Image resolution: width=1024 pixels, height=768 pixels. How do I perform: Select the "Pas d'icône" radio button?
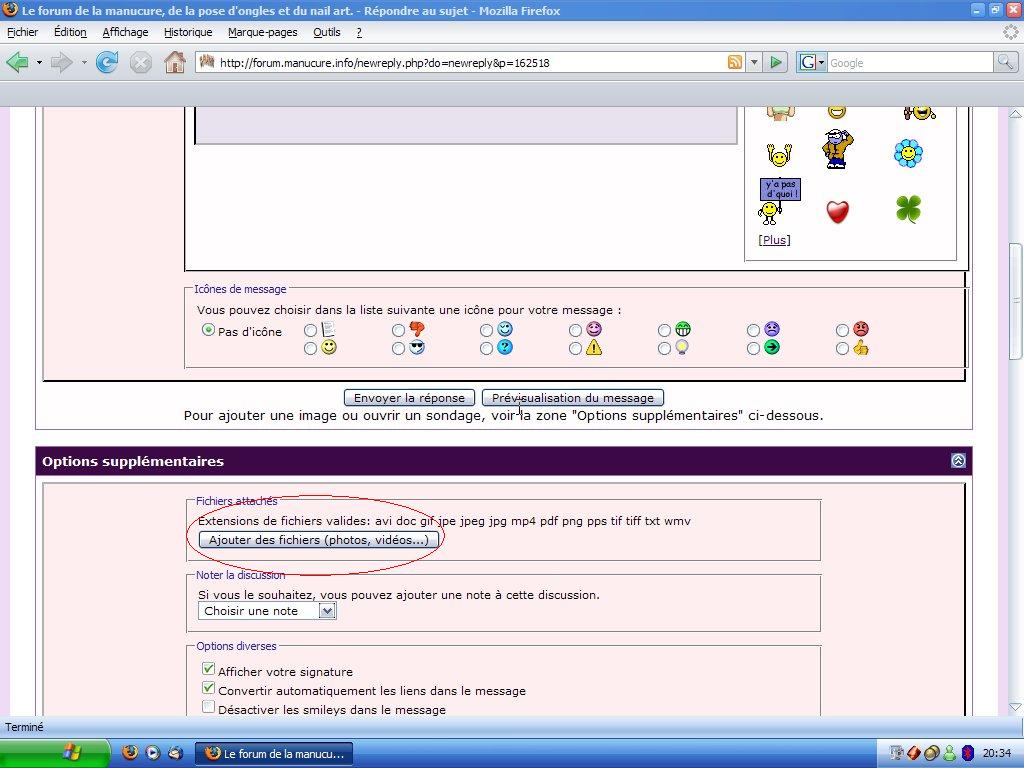(x=209, y=330)
